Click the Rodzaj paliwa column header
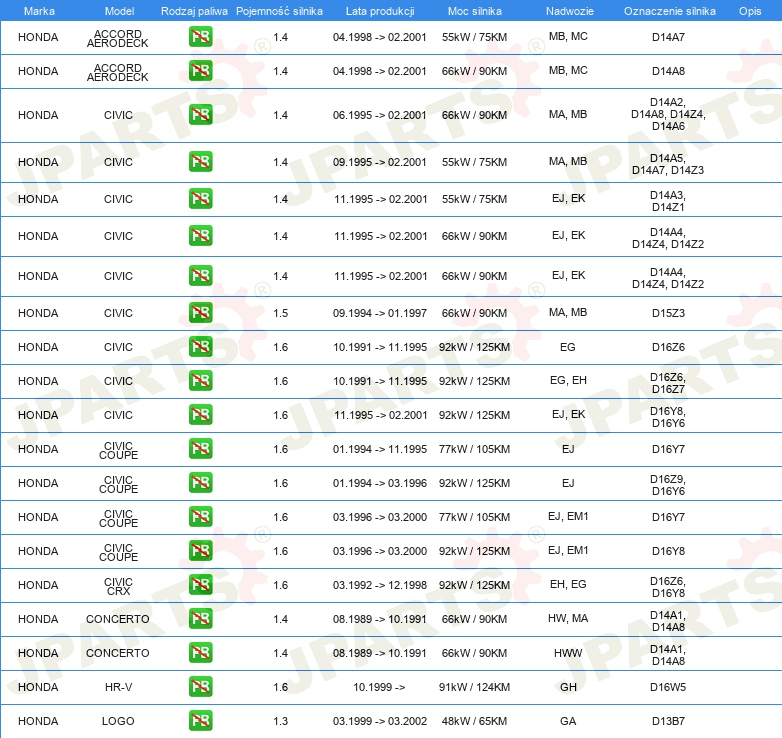This screenshot has width=782, height=738. tap(194, 11)
